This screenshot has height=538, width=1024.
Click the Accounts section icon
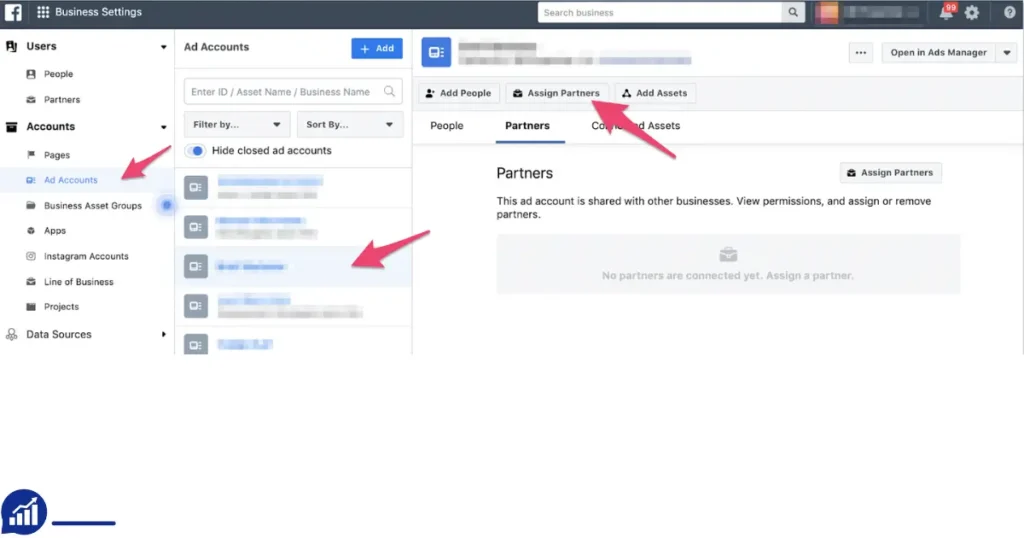[x=12, y=127]
